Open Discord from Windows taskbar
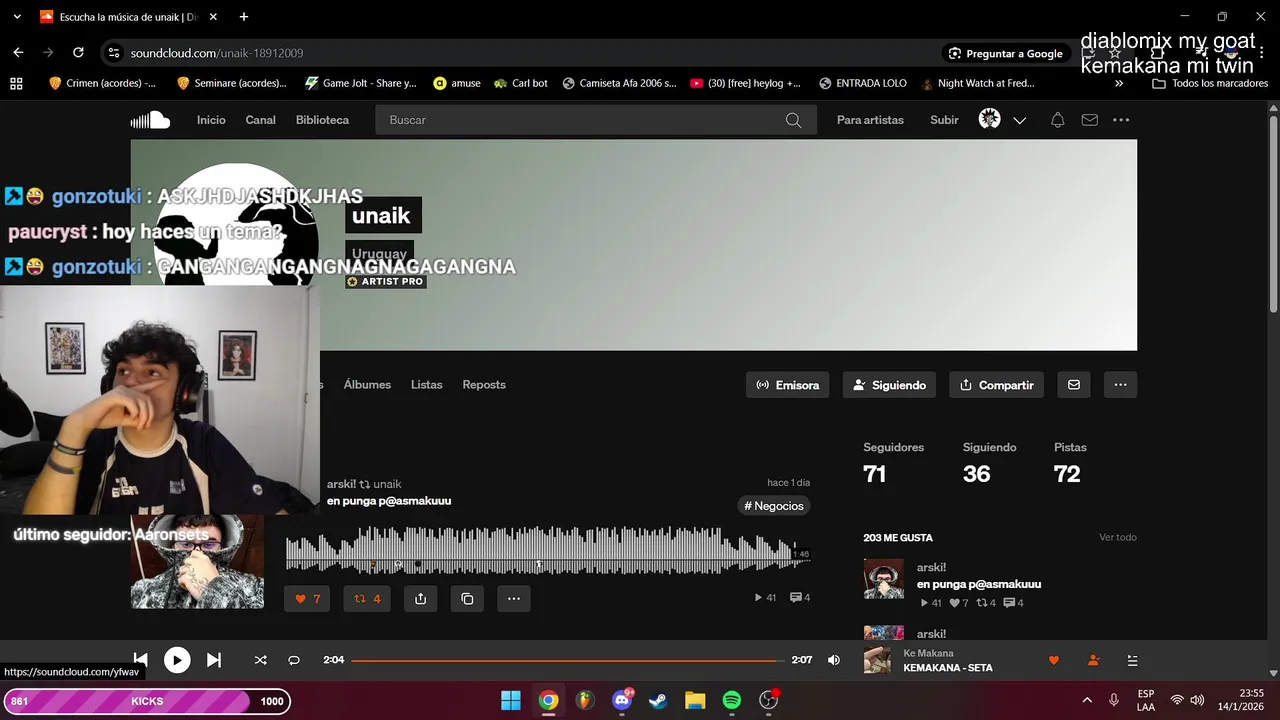 click(621, 700)
